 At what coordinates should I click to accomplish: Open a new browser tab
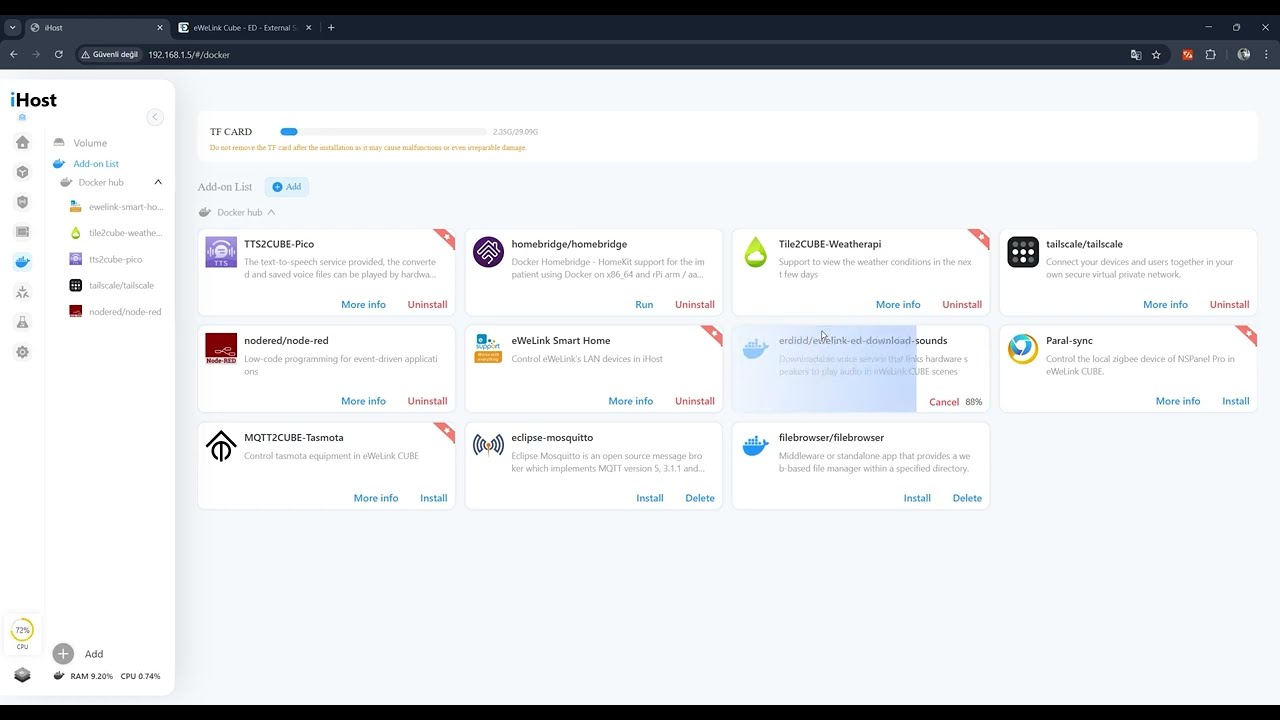(331, 28)
